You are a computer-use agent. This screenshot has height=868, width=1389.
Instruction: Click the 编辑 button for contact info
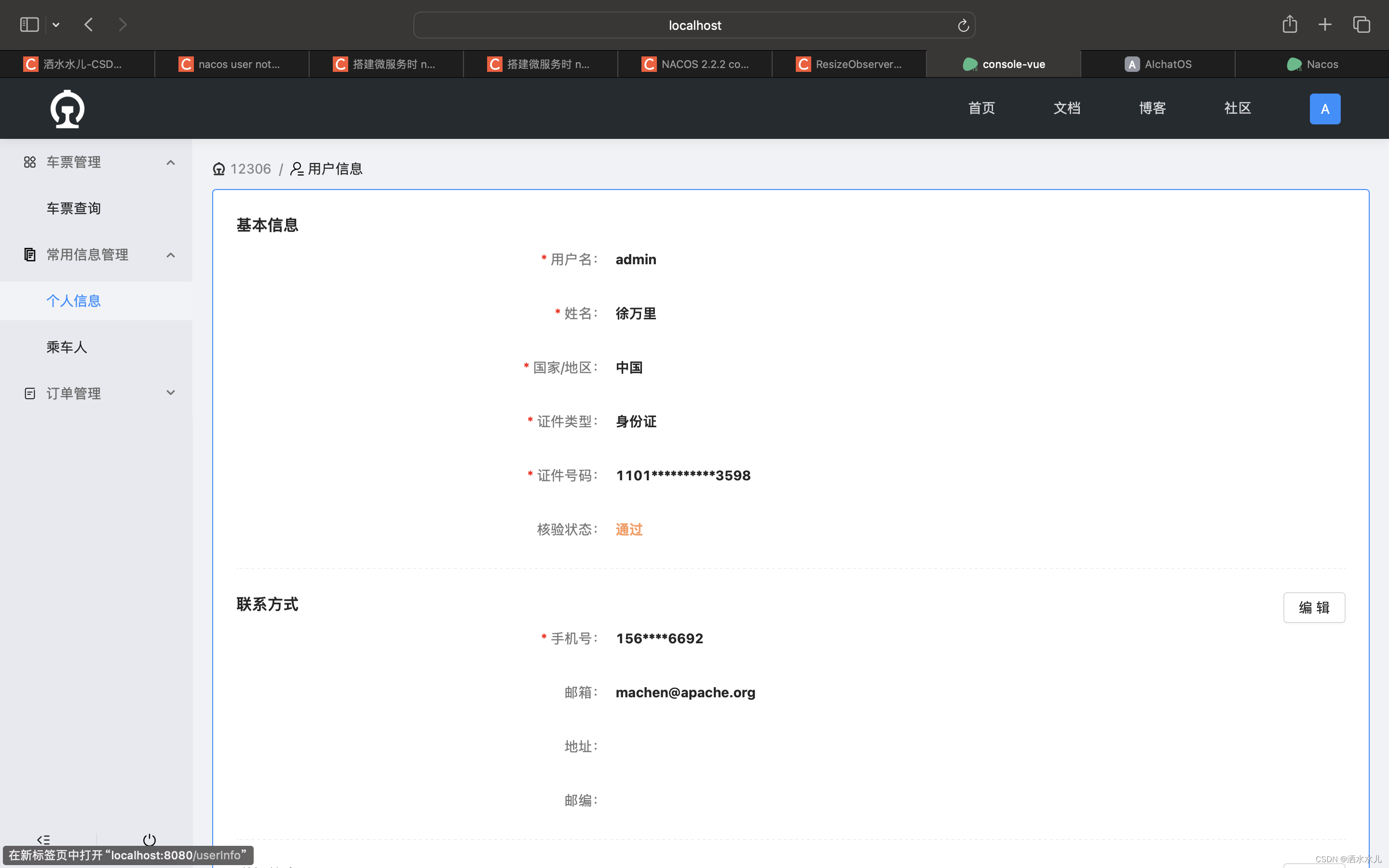1313,608
